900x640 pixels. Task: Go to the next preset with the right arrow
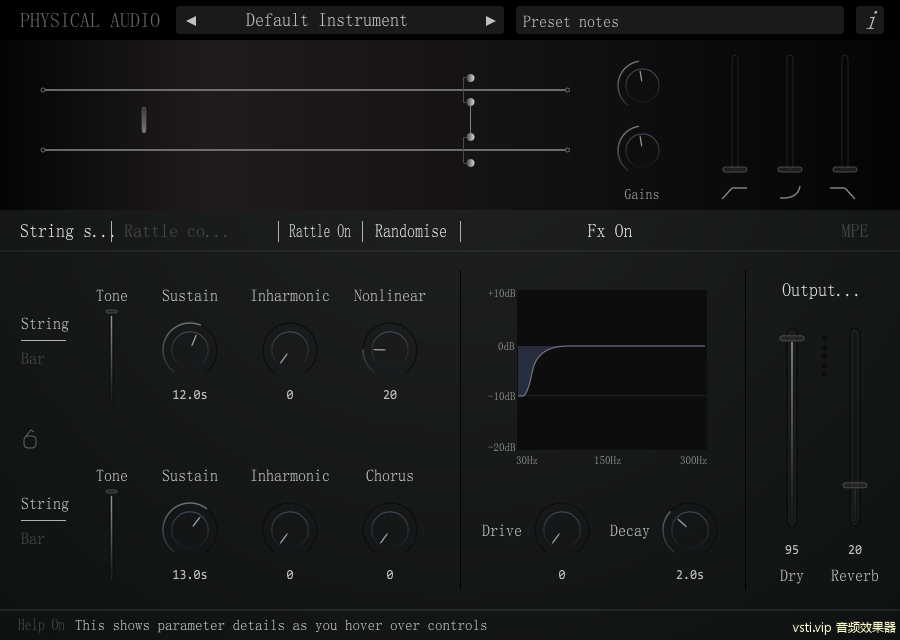pyautogui.click(x=490, y=21)
